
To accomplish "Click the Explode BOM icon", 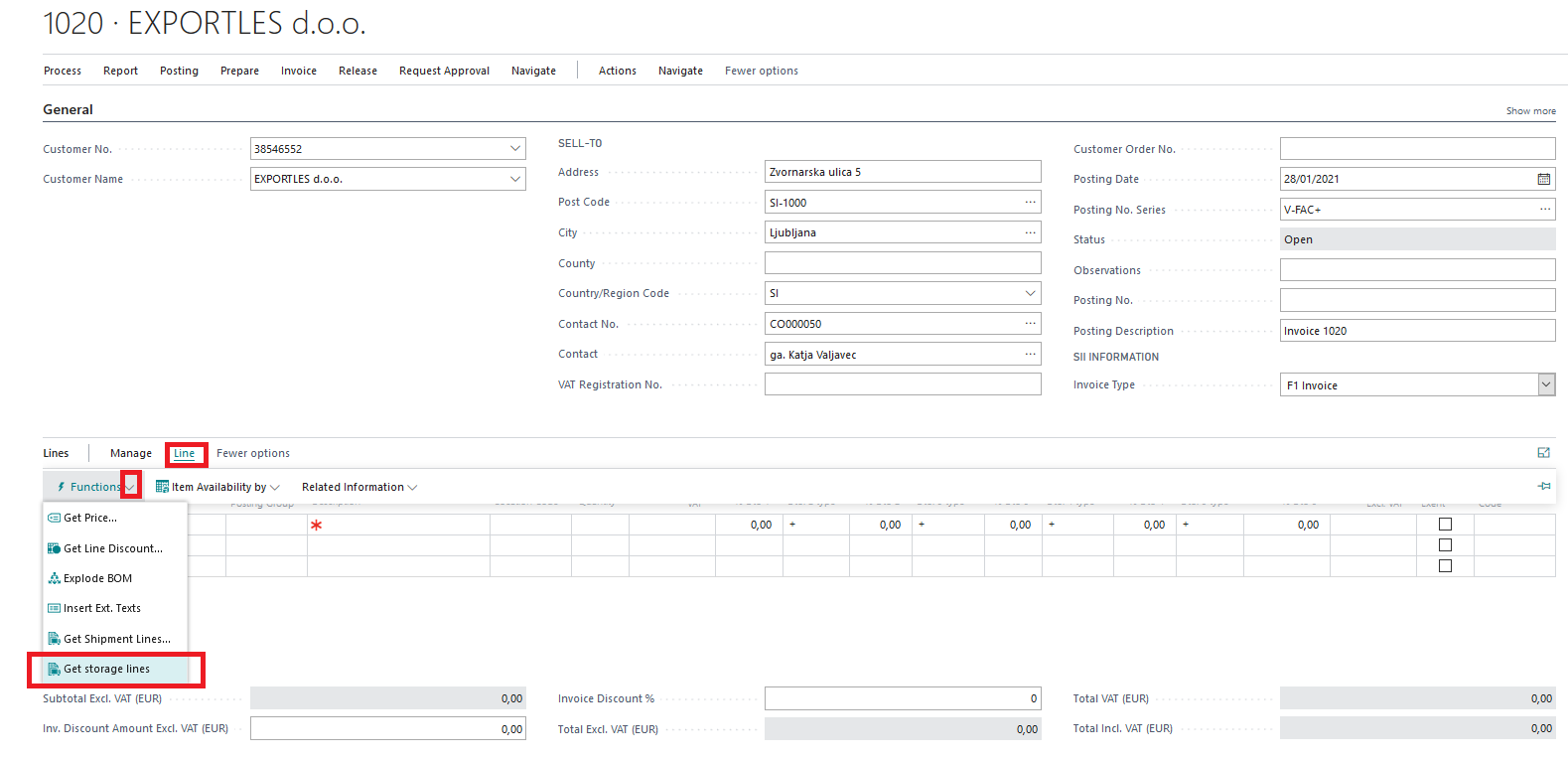I will 55,578.
